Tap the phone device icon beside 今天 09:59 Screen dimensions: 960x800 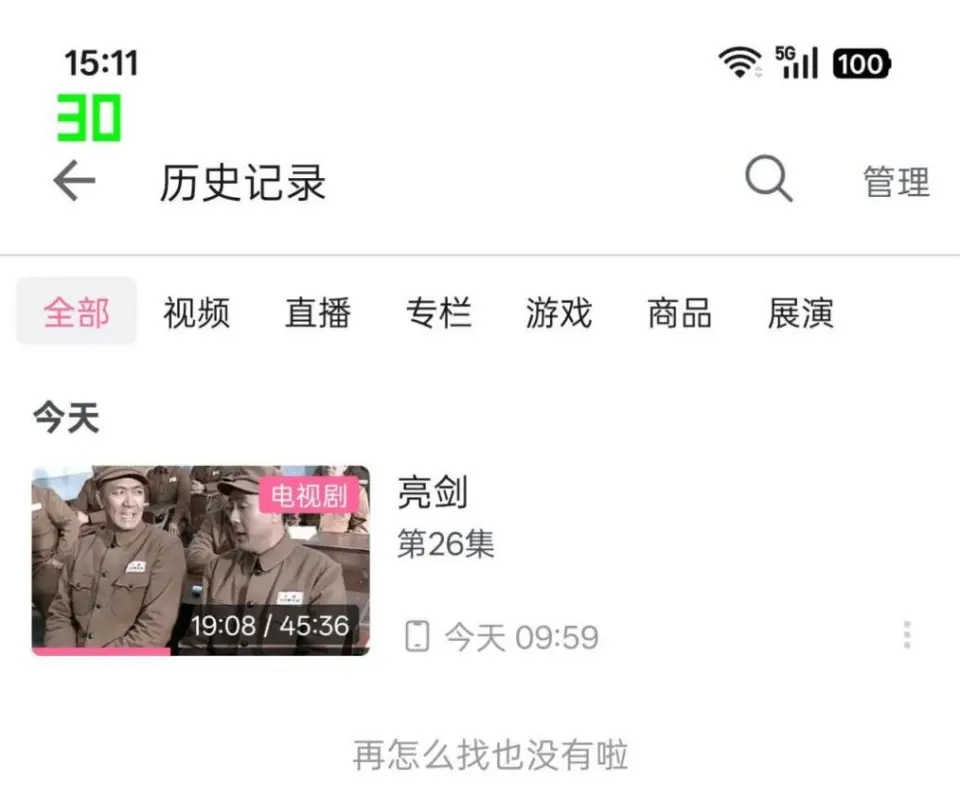click(418, 636)
